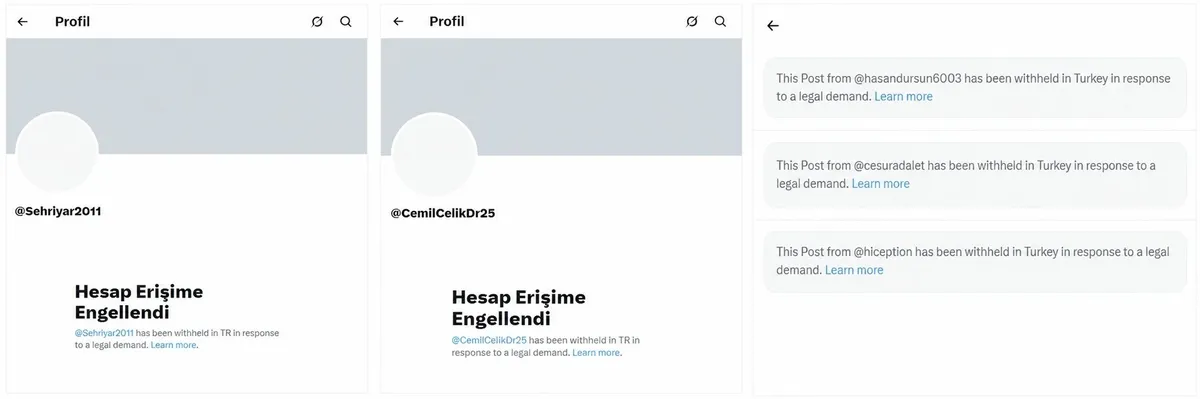
Task: Open search on the Sehriyar2011 profile header
Action: [x=346, y=21]
